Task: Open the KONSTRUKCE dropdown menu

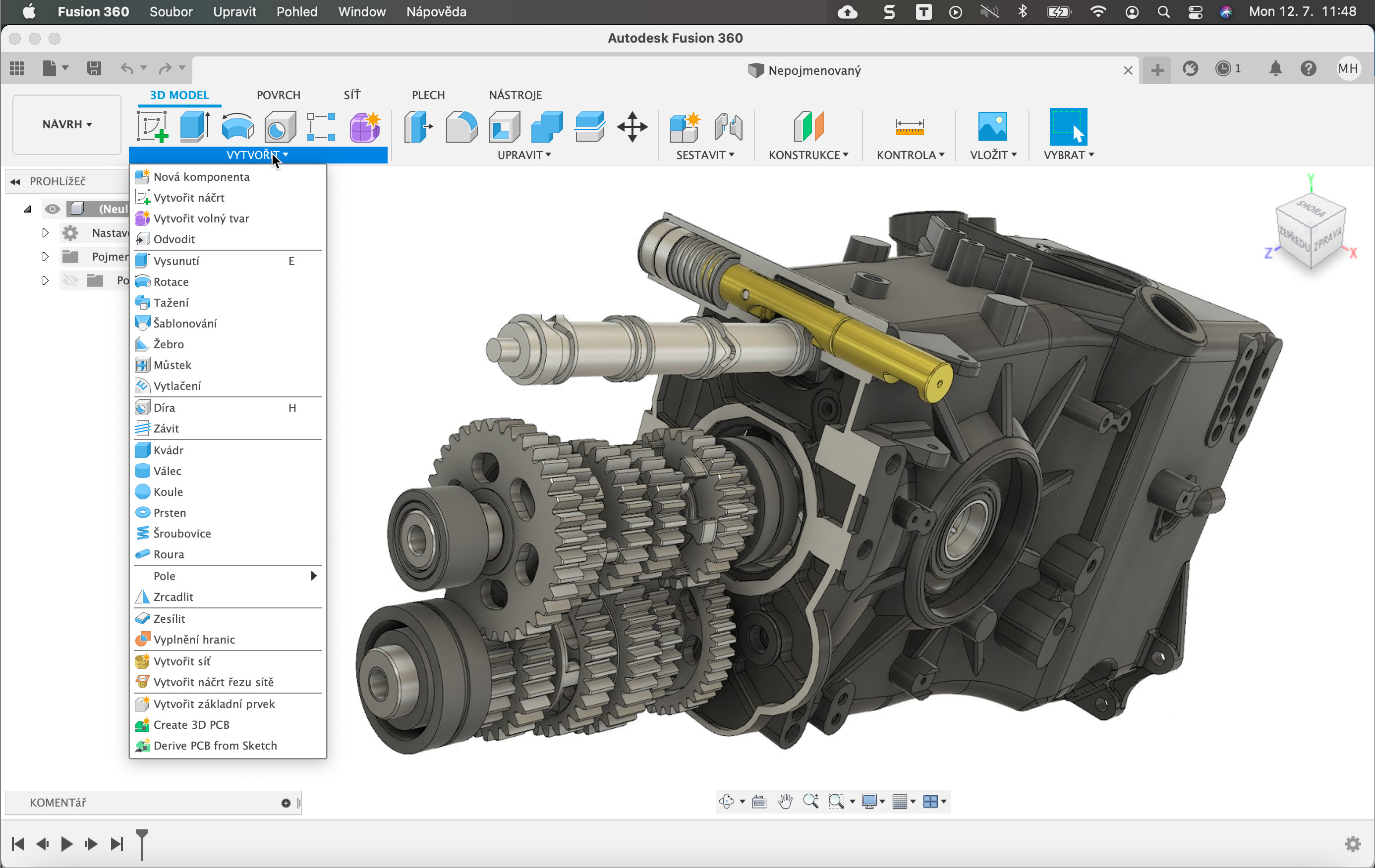Action: 807,155
